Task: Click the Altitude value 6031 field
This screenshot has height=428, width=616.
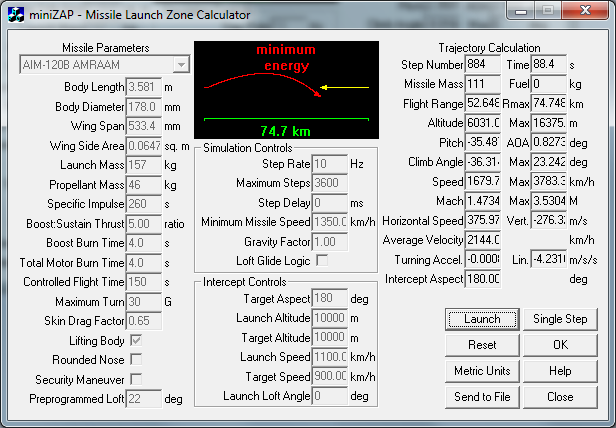Action: (483, 123)
